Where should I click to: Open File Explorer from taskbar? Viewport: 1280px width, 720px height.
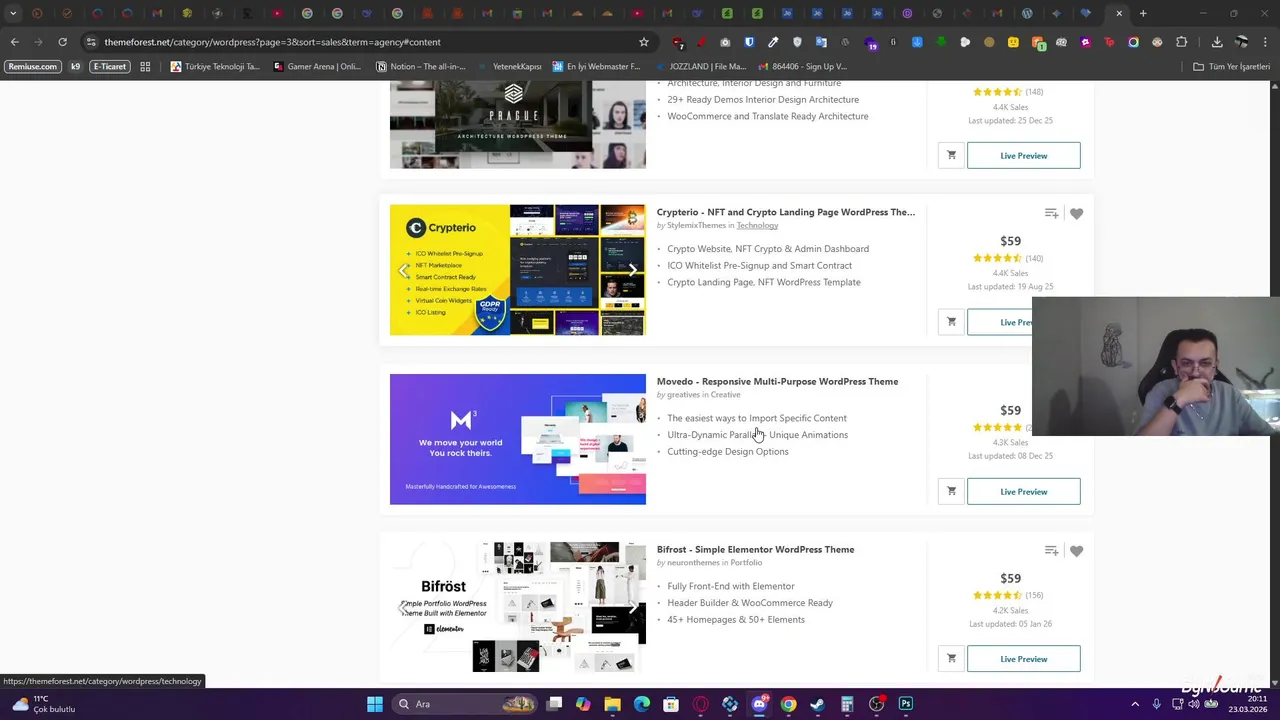pos(612,704)
